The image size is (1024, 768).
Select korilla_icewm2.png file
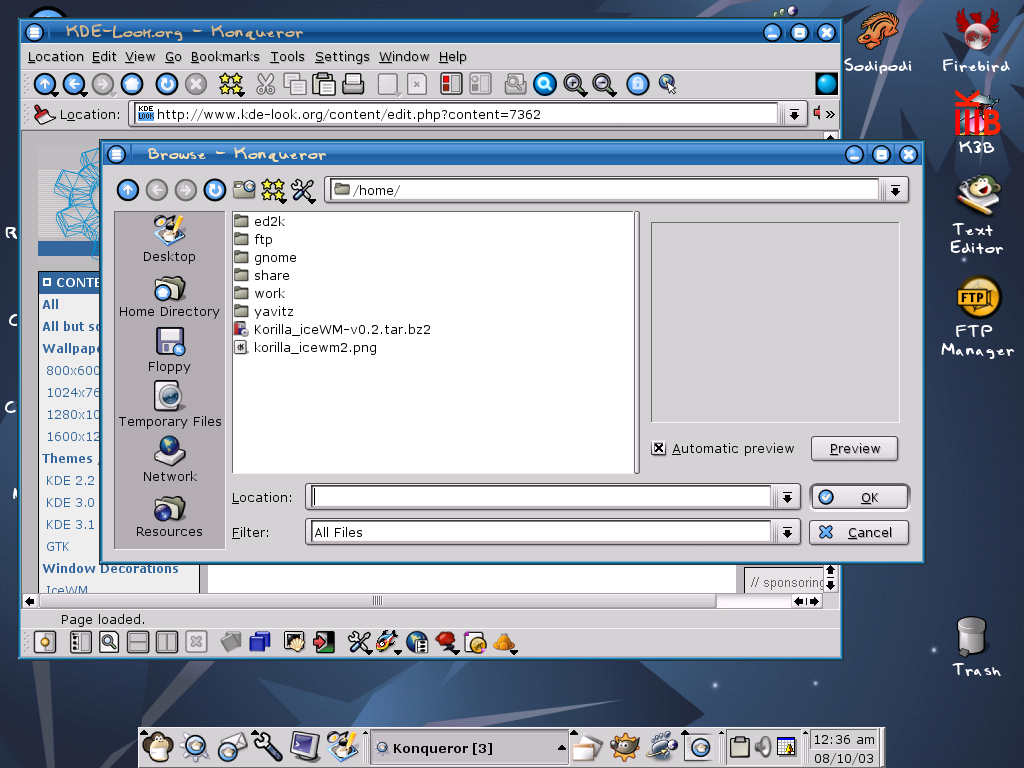(x=306, y=347)
